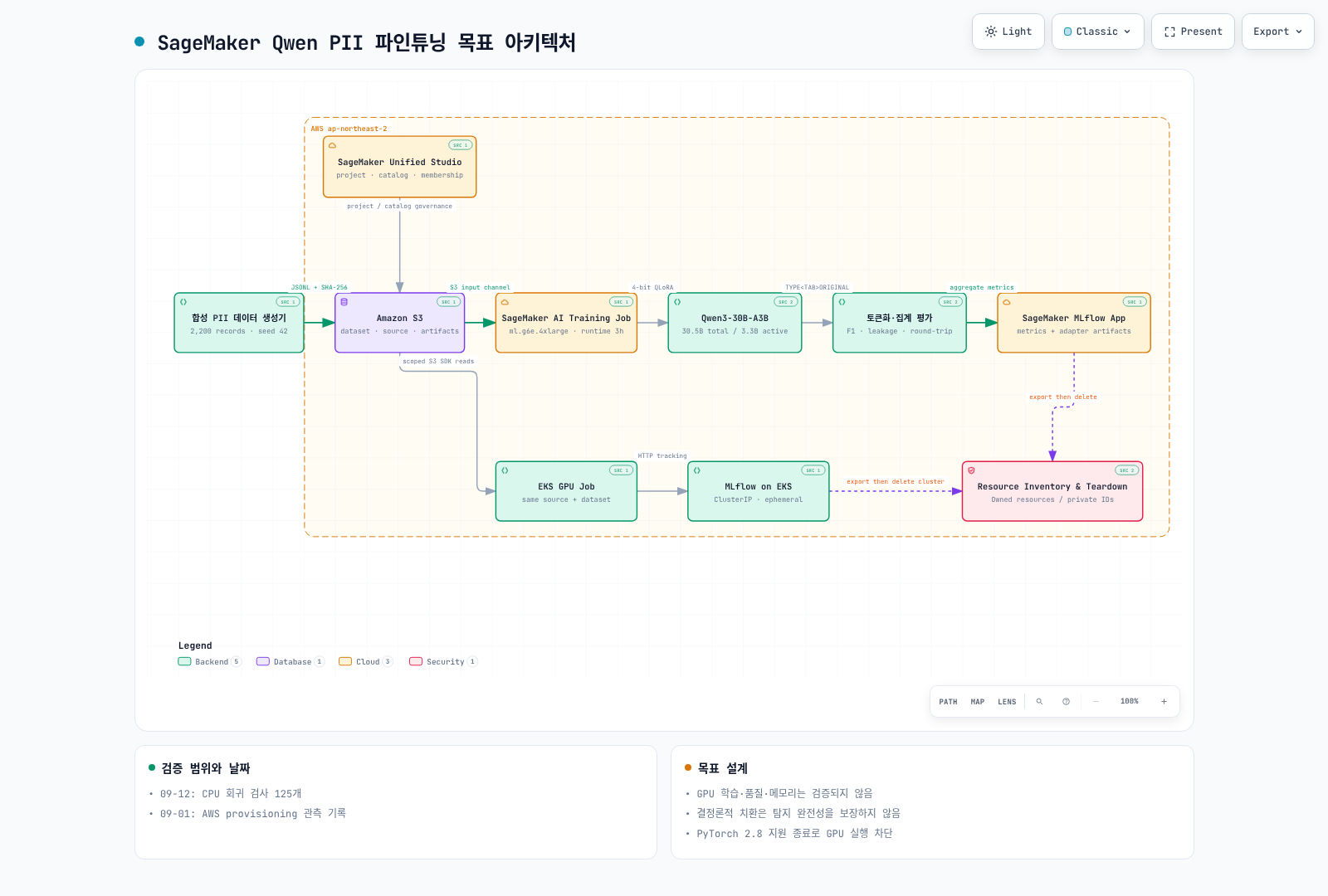Click SRC badge on 토큰화·집계 평가 node
1328x896 pixels.
pyautogui.click(x=950, y=302)
